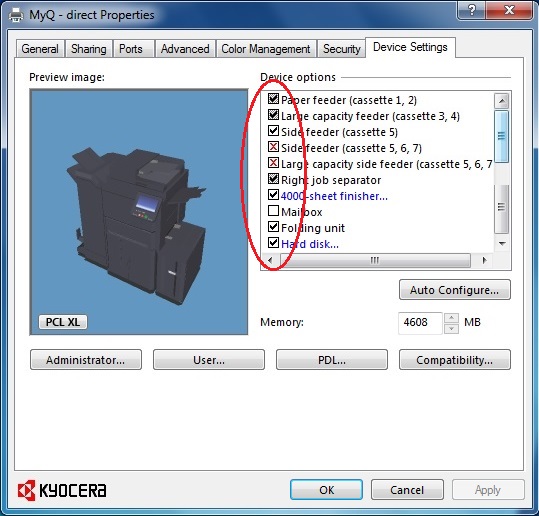This screenshot has width=539, height=516.
Task: Click the printer icon in title bar
Action: point(16,15)
